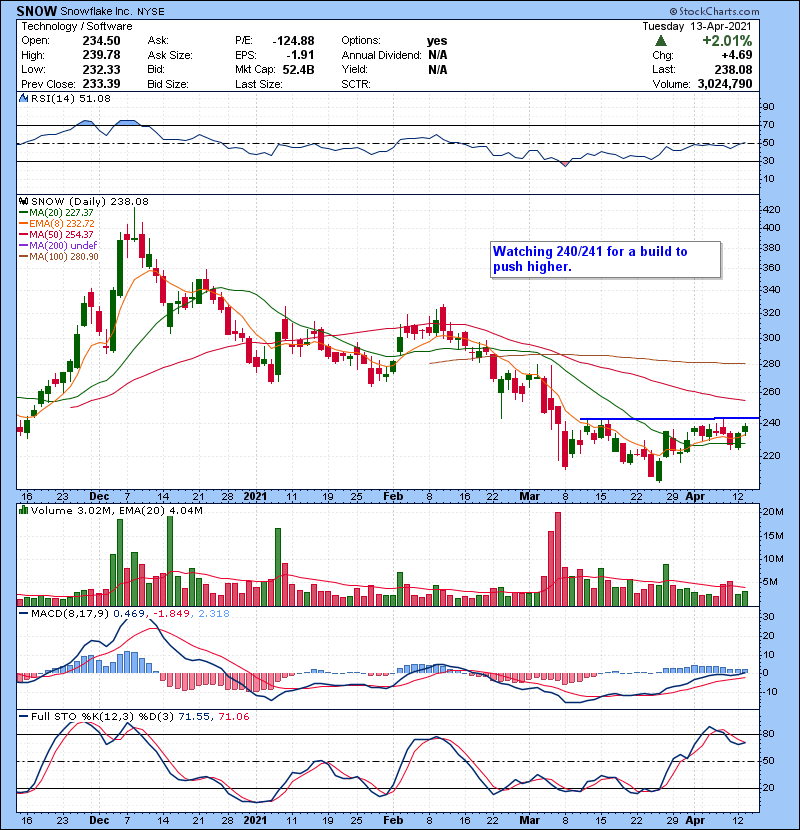Click the 80 label on stochastic axis
Viewport: 800px width, 830px height.
click(768, 734)
